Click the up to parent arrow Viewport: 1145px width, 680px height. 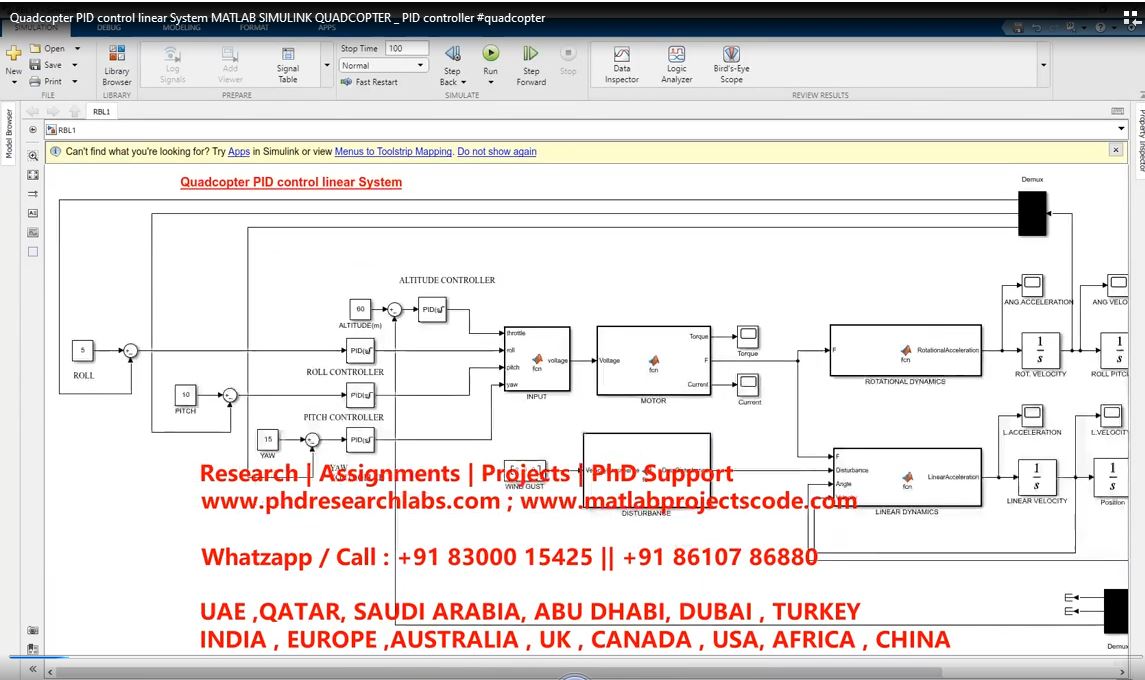[74, 111]
